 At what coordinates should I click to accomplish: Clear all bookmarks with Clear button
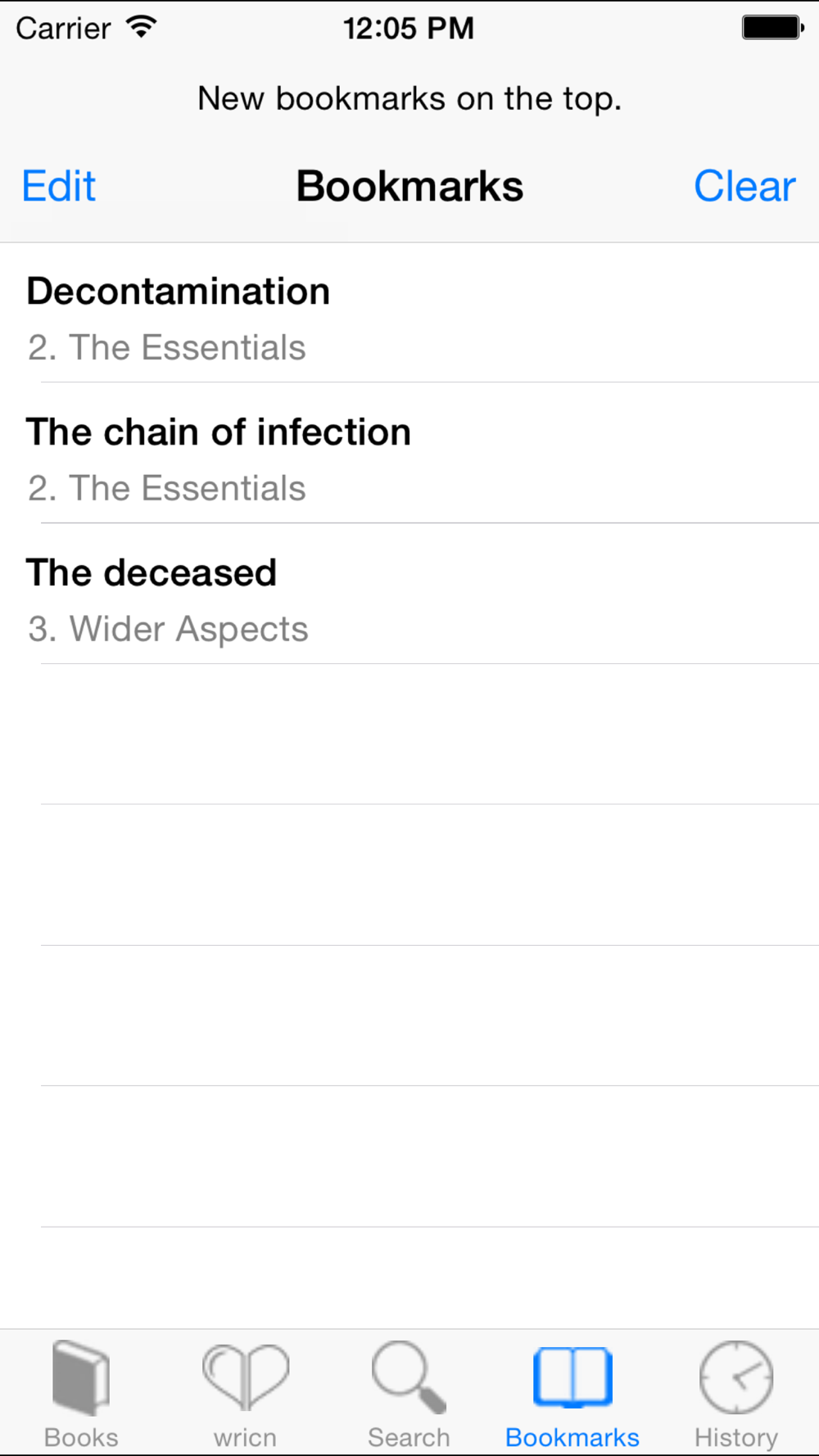coord(744,186)
